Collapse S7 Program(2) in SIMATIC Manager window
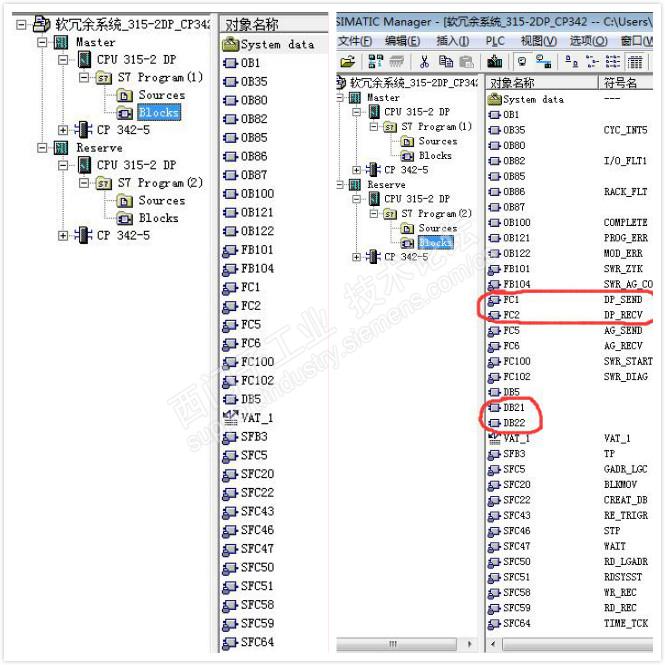The width and height of the screenshot is (665, 665). 374,213
